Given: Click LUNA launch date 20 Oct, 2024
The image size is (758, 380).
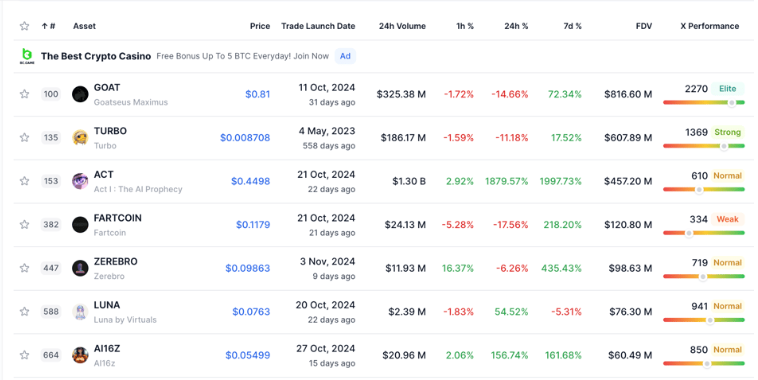Looking at the screenshot, I should click(x=325, y=305).
